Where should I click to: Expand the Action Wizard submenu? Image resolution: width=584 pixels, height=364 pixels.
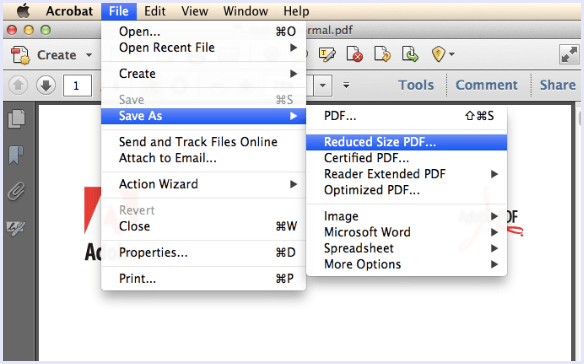(x=203, y=184)
